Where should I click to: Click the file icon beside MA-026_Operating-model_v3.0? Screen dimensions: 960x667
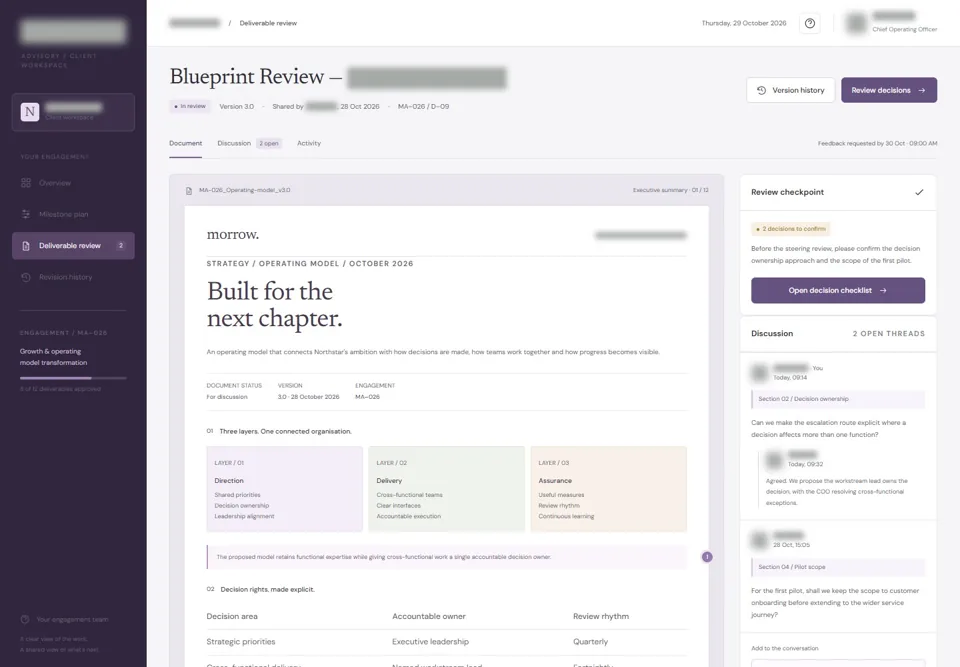[189, 190]
